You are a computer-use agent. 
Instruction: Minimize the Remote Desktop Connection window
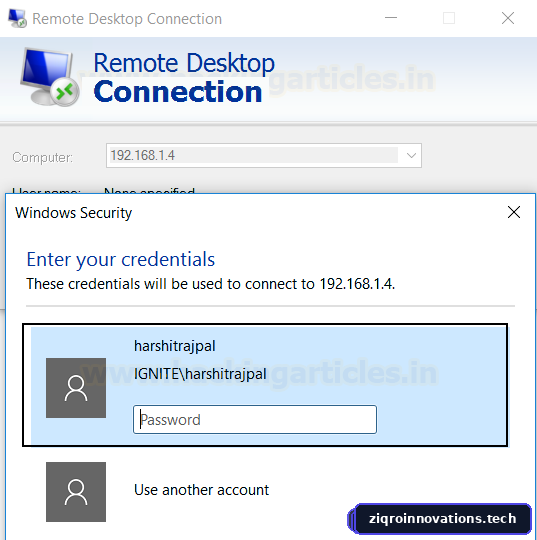click(x=391, y=18)
